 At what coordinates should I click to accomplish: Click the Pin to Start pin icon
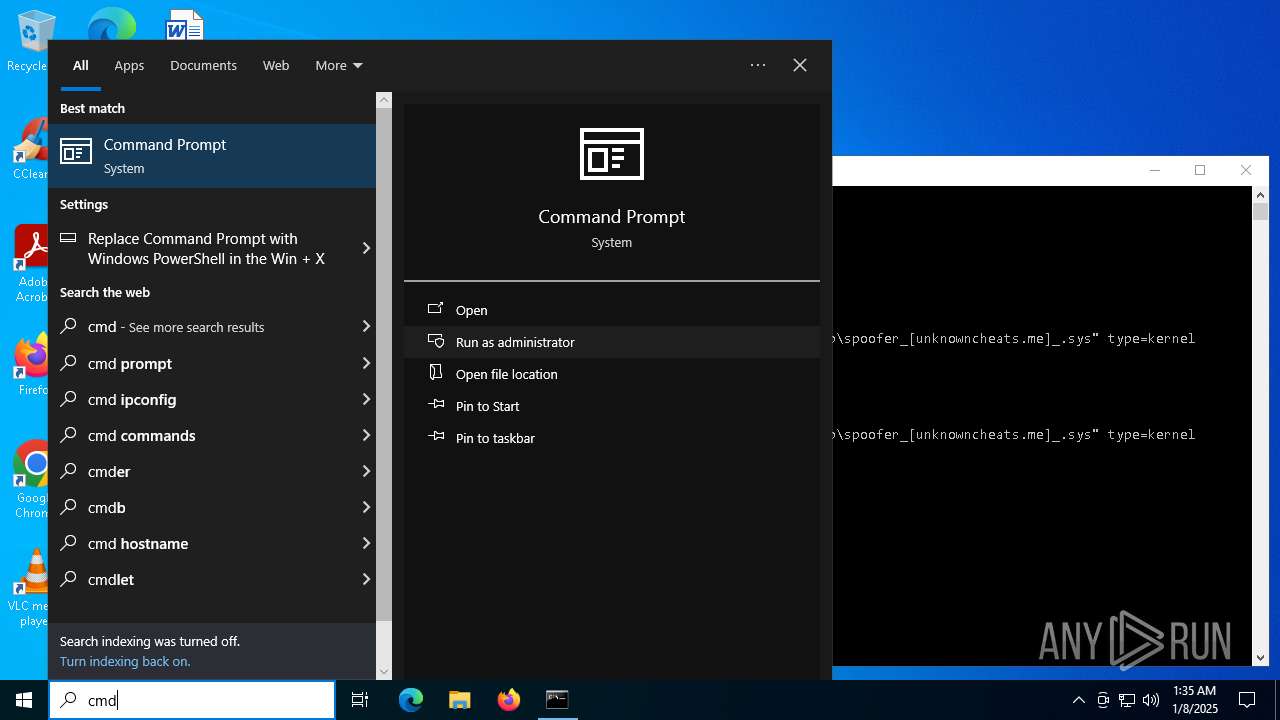(435, 406)
